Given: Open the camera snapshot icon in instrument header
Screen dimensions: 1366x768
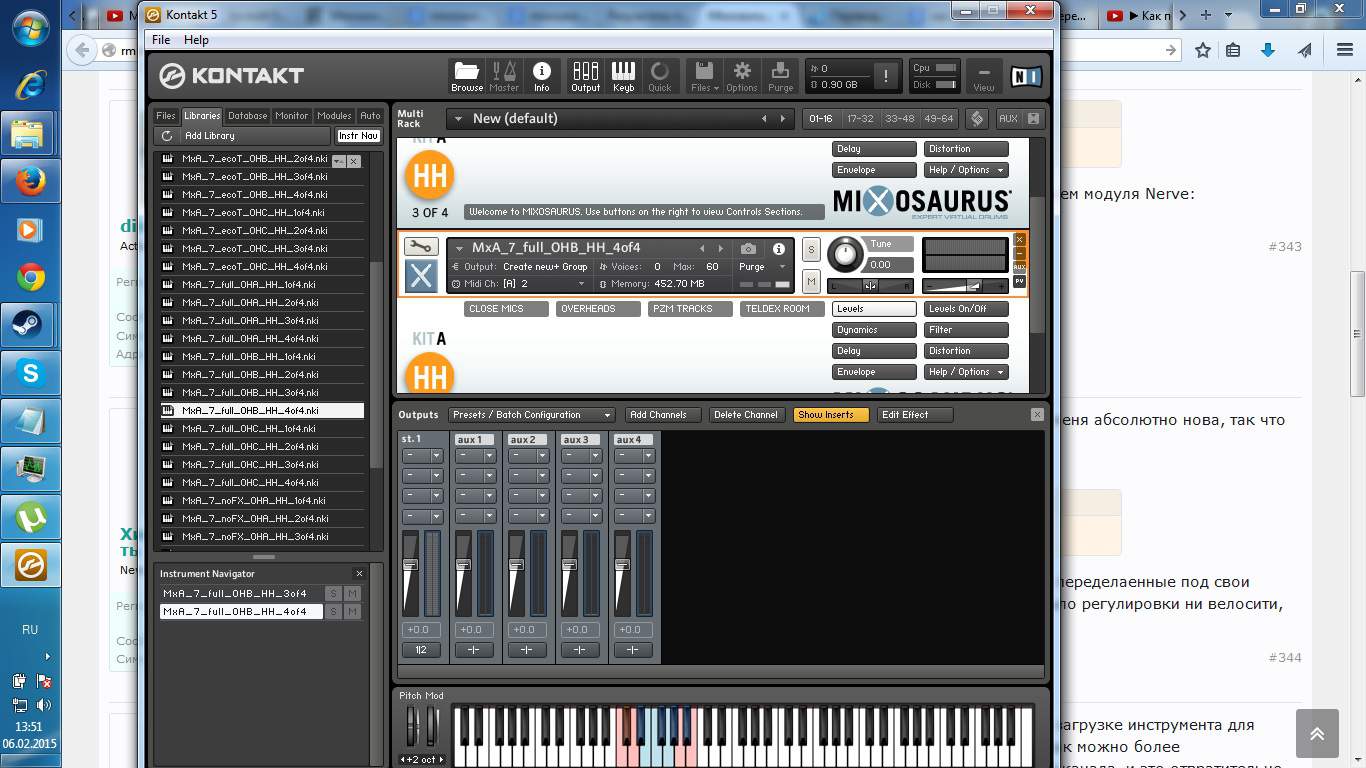Looking at the screenshot, I should click(x=748, y=248).
